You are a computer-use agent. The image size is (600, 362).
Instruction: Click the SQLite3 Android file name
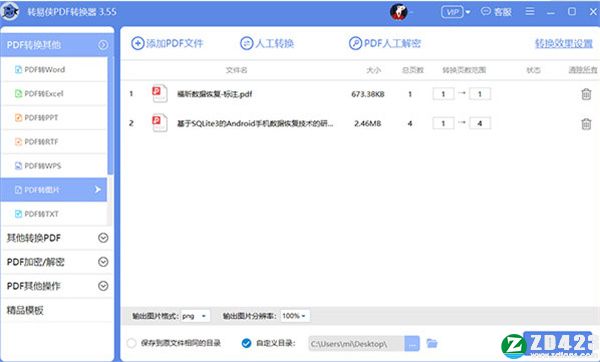(x=255, y=124)
